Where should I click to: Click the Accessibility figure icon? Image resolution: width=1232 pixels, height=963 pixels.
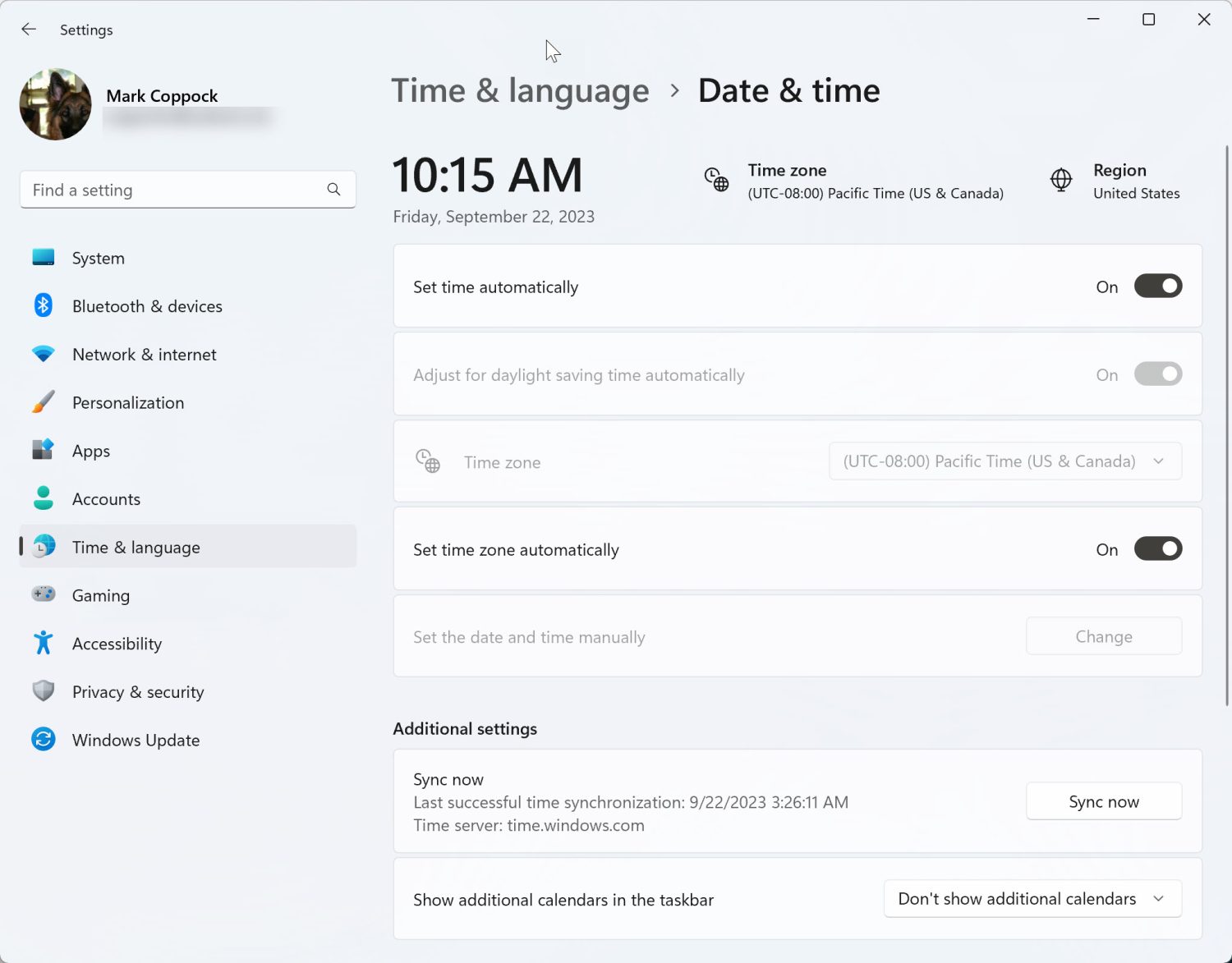pyautogui.click(x=44, y=643)
